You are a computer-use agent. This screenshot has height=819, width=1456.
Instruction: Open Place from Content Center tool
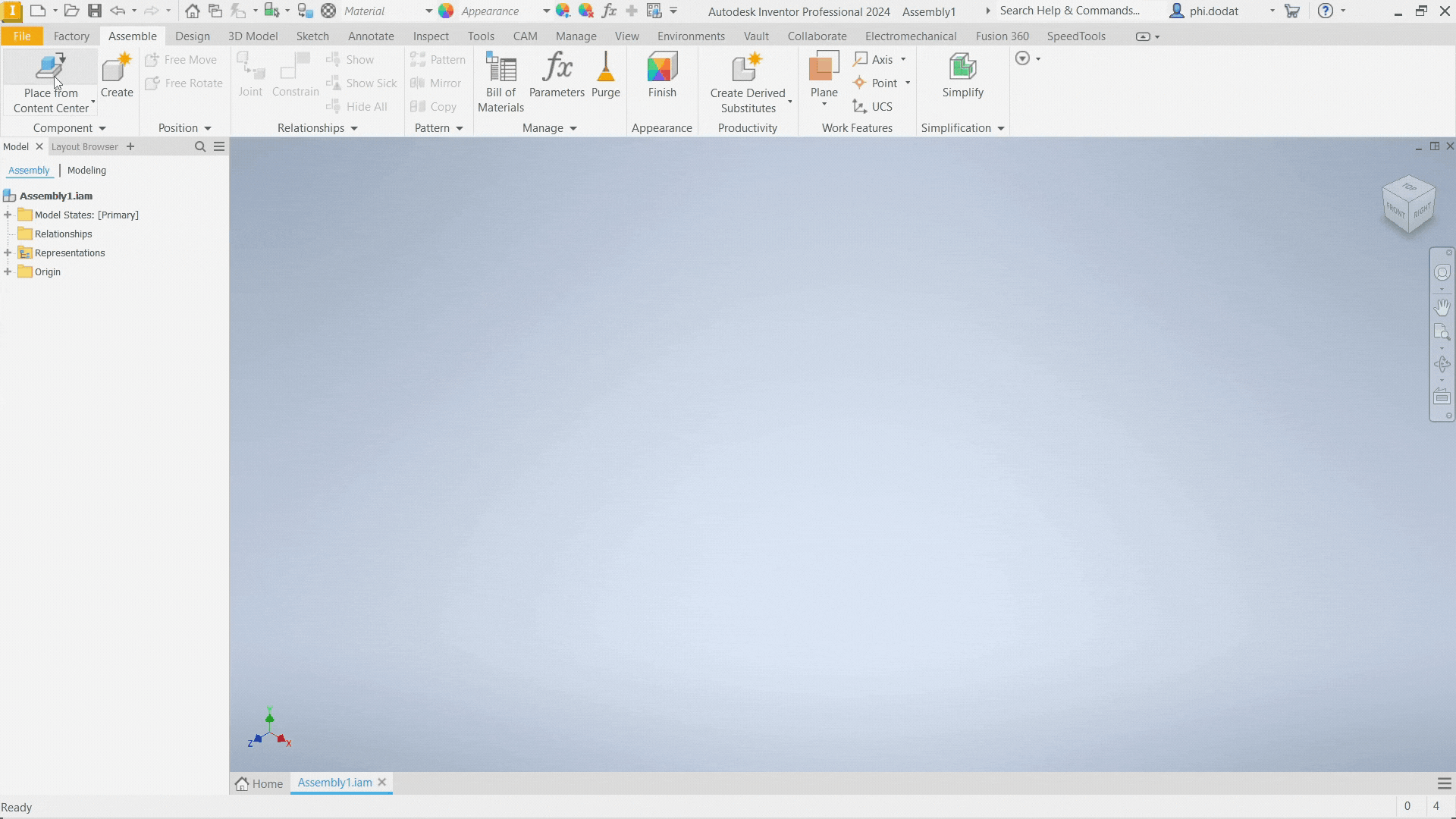(51, 83)
